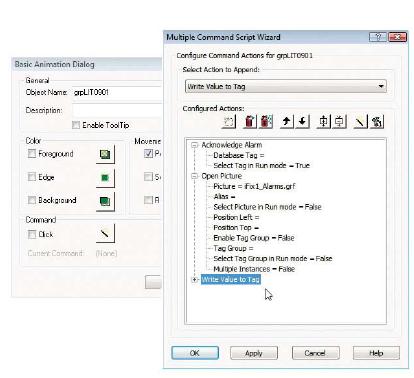Open the Background color swatch button
This screenshot has width=414, height=378.
105,201
